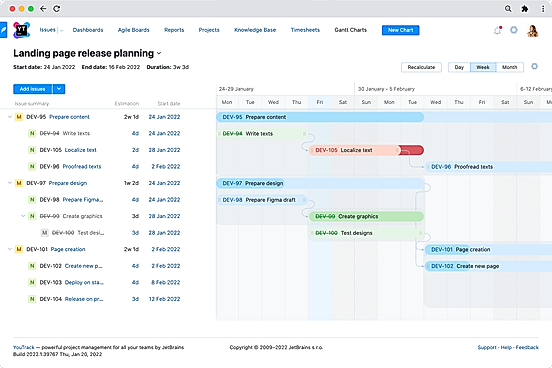Open Proofread texts issue link in list

point(82,167)
